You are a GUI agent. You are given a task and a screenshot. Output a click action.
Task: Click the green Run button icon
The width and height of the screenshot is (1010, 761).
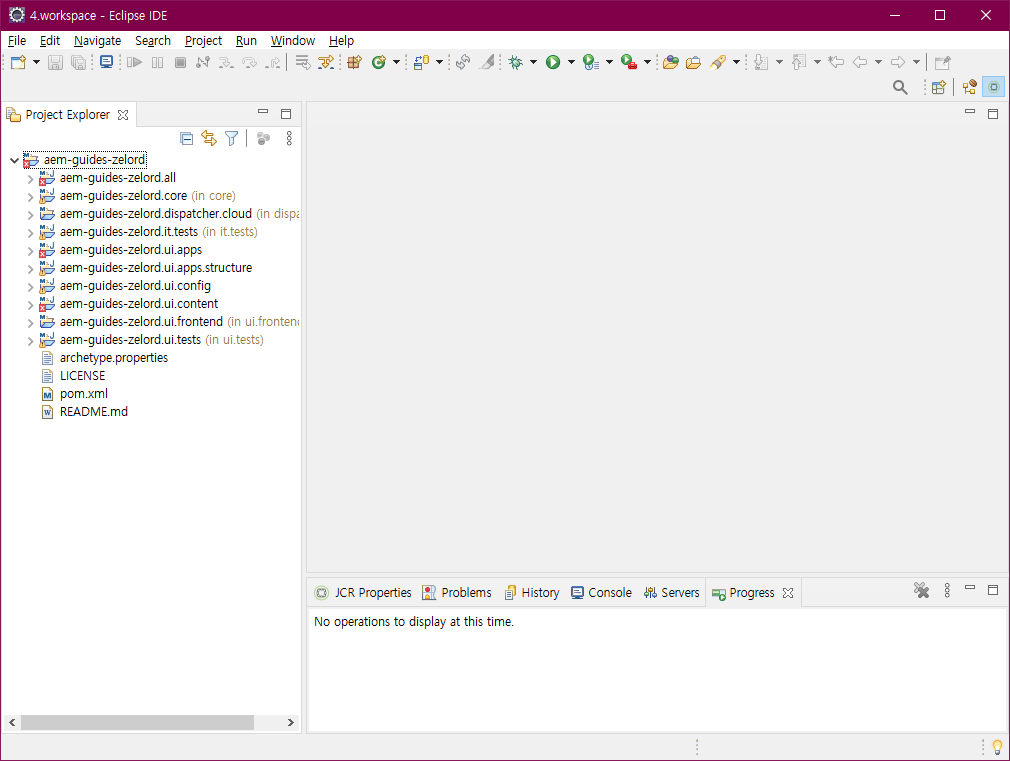[553, 63]
